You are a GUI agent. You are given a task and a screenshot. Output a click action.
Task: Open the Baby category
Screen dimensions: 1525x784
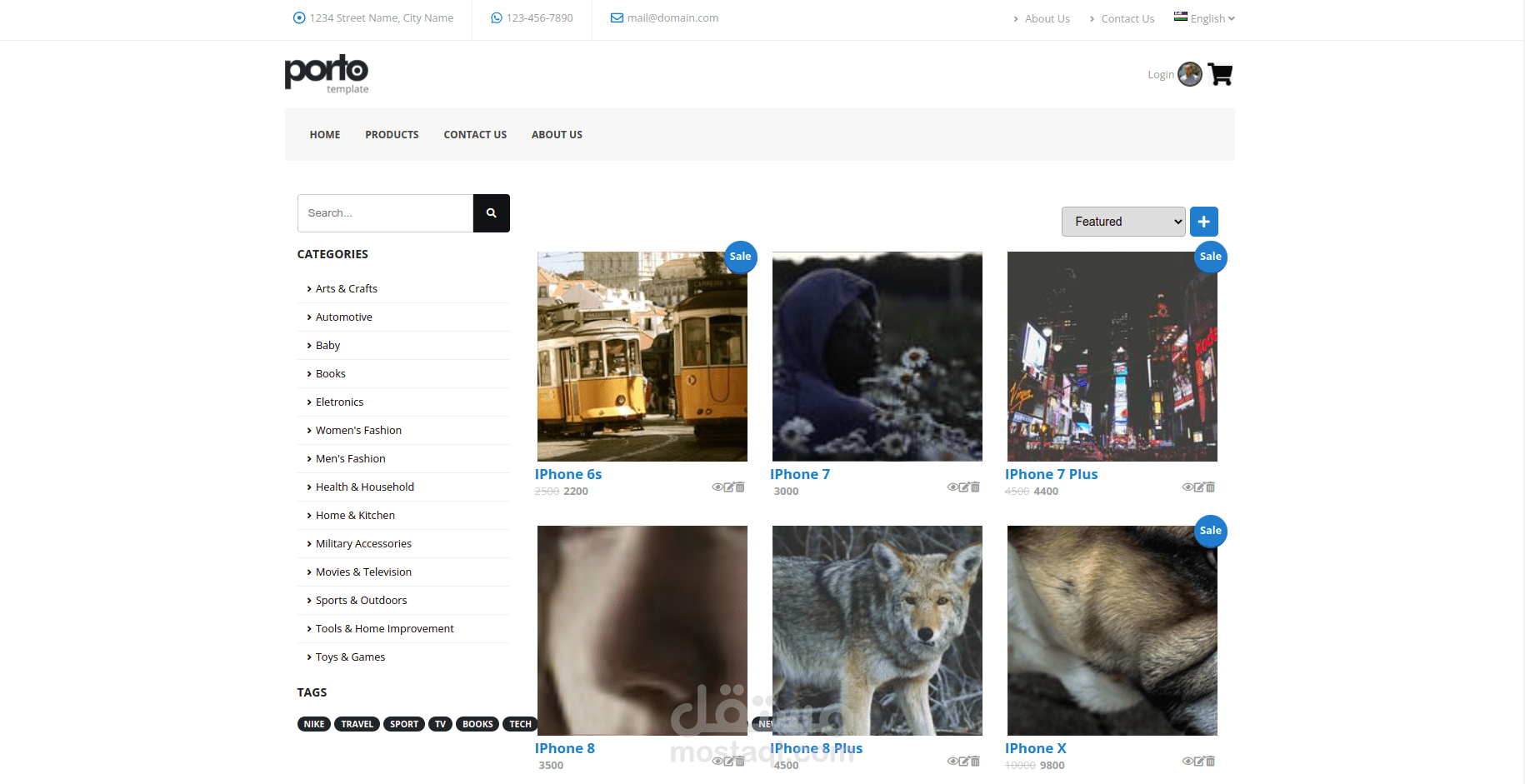pyautogui.click(x=327, y=346)
